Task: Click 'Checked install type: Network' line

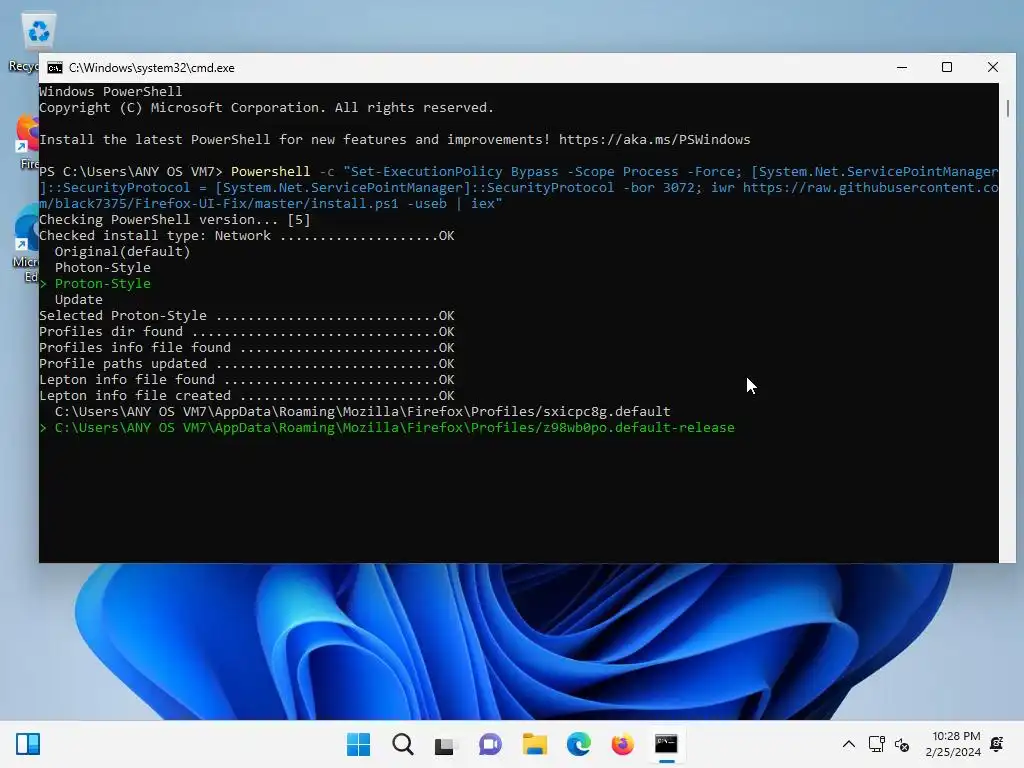Action: [247, 236]
